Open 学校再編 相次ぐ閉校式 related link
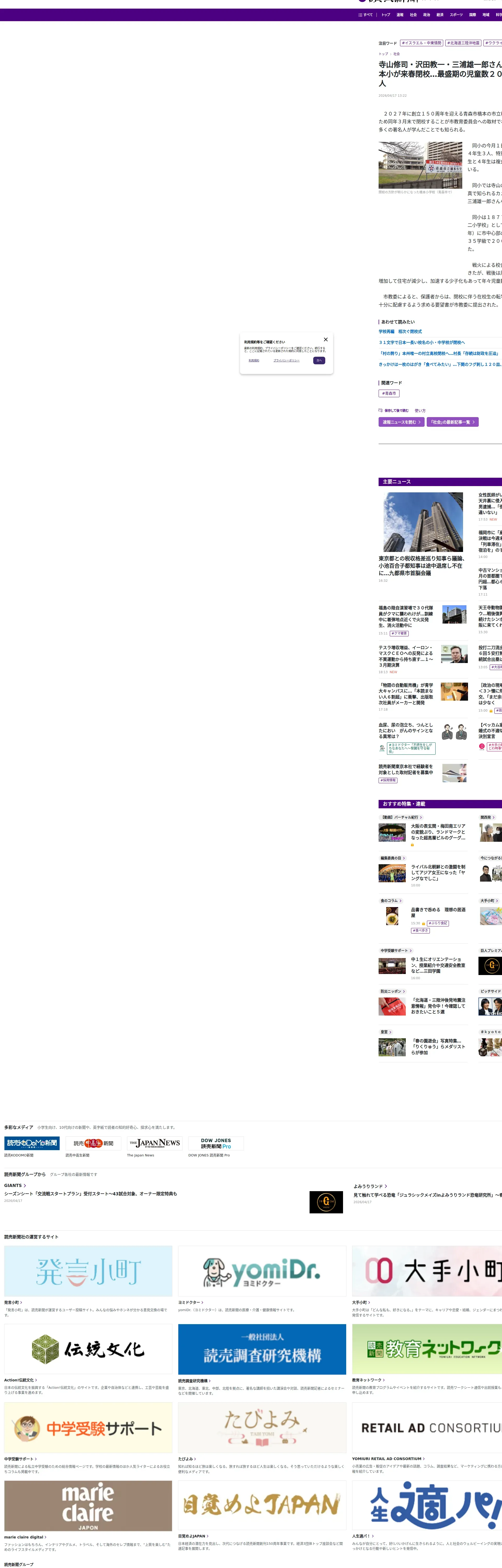 400,332
